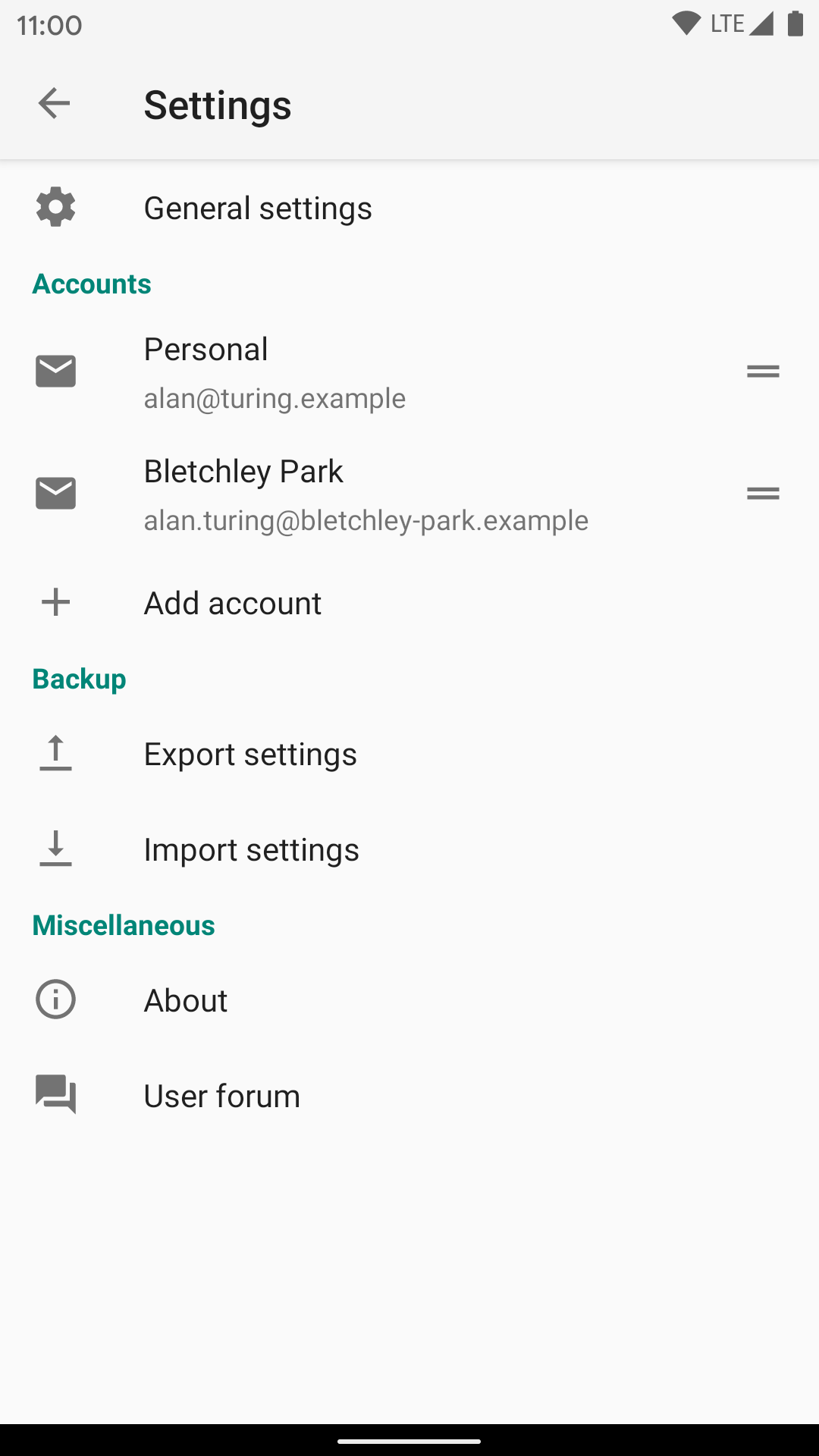Open Export settings

[x=250, y=755]
